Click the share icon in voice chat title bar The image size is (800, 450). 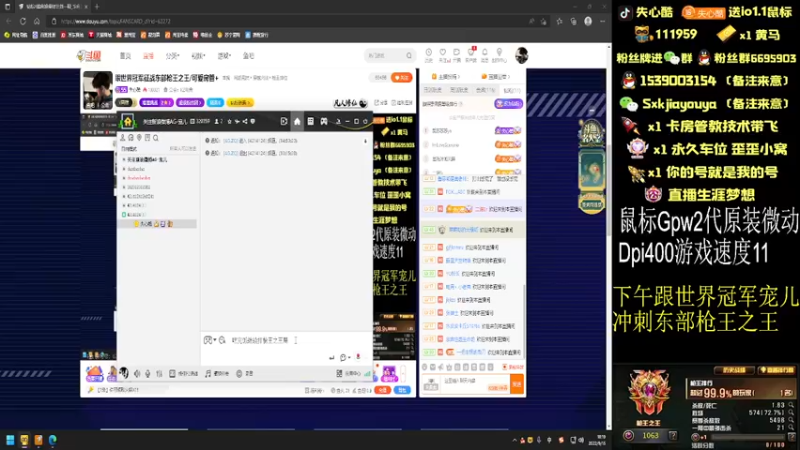coord(245,121)
